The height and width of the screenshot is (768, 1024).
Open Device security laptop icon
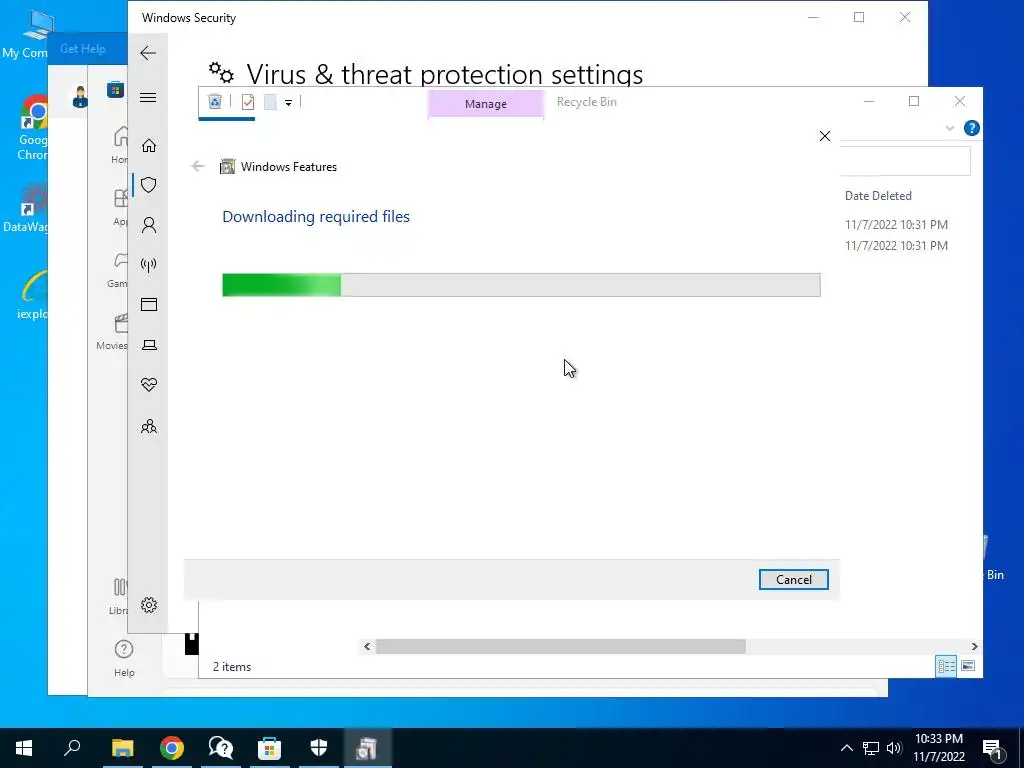pos(149,345)
